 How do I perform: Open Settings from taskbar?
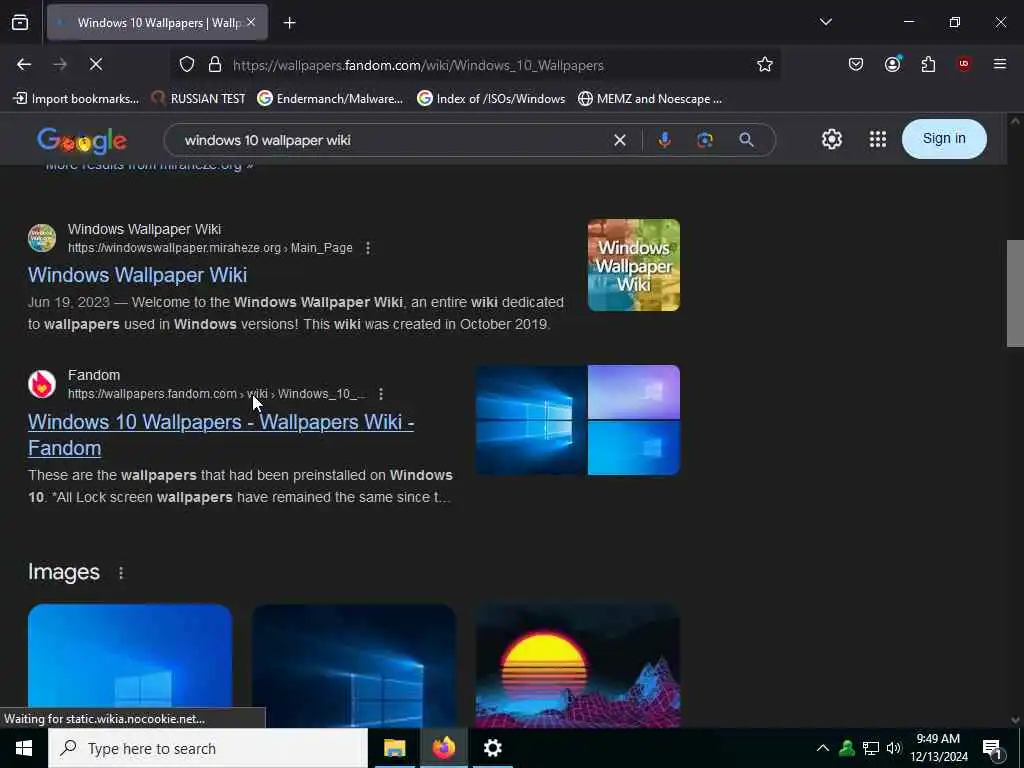coord(492,748)
